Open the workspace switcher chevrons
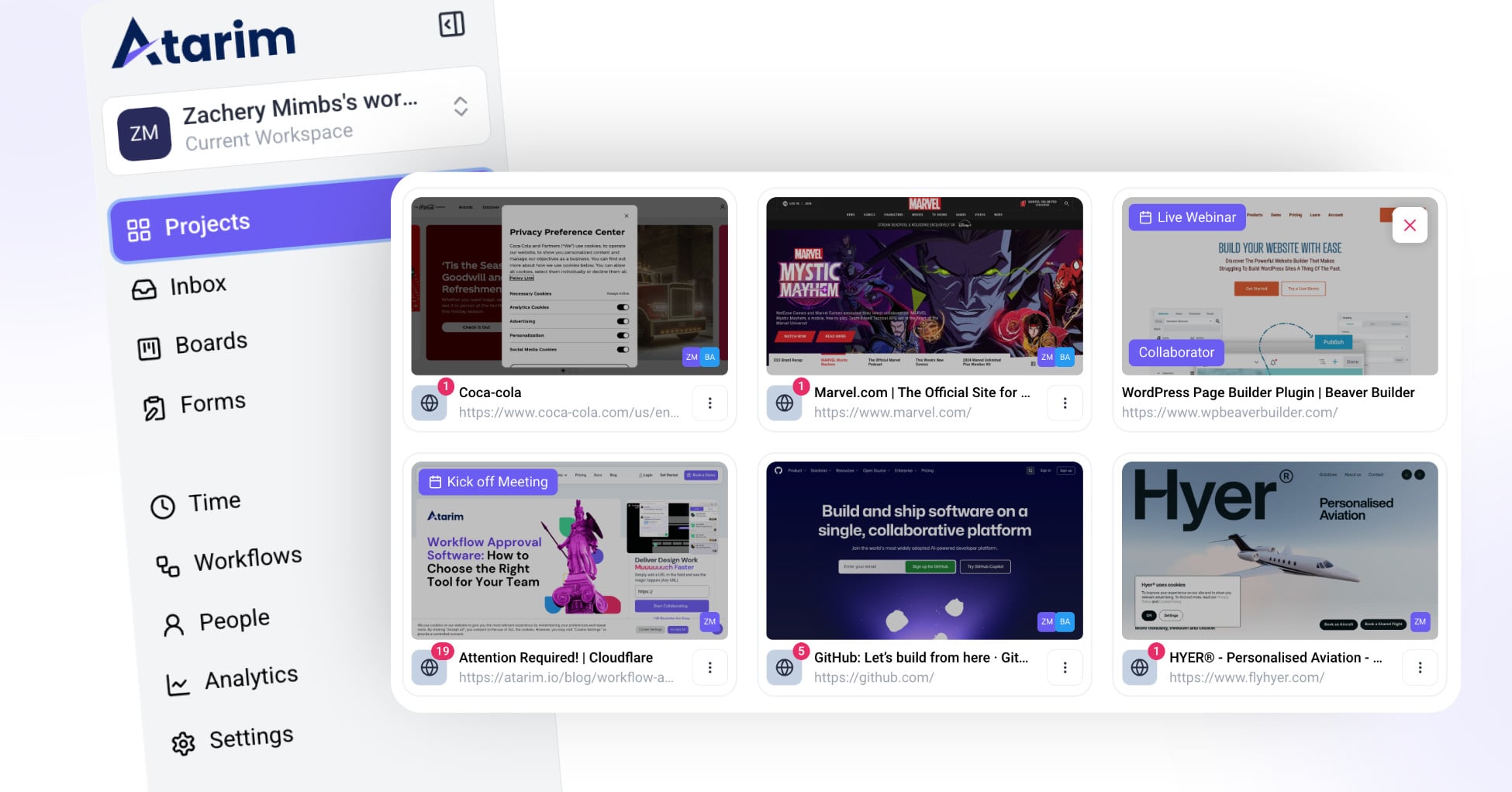This screenshot has height=792, width=1512. click(x=461, y=106)
